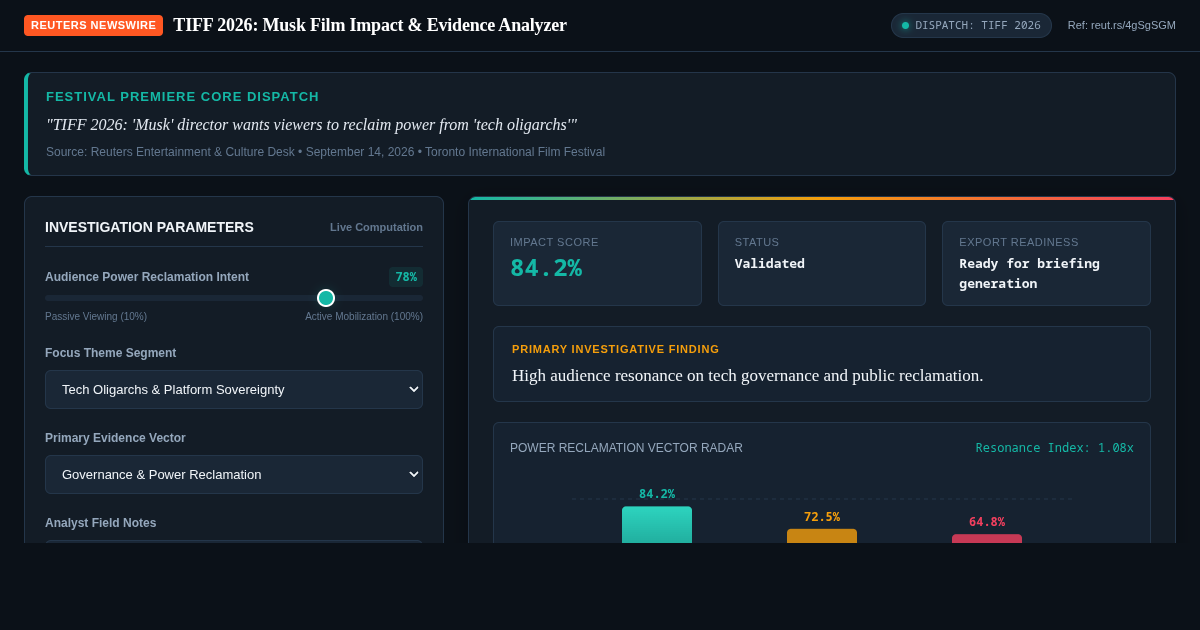Screen dimensions: 1200x630
Task: Click the Power Reclamation Vector Radar title
Action: point(626,448)
